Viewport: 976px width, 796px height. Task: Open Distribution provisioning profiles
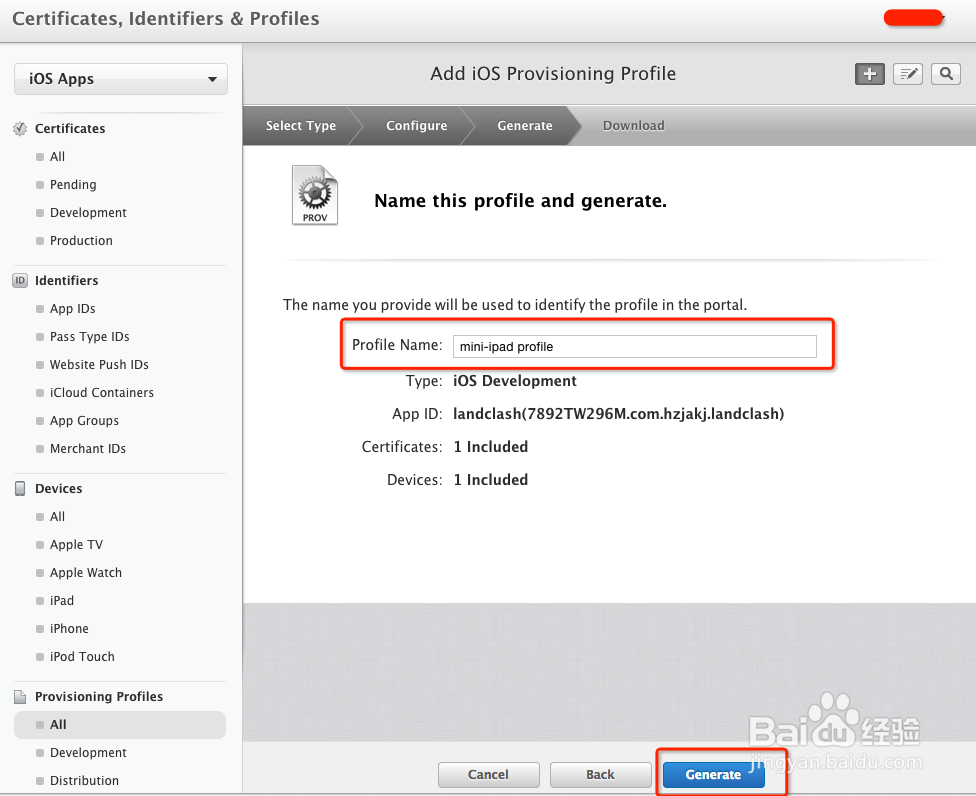pyautogui.click(x=84, y=781)
